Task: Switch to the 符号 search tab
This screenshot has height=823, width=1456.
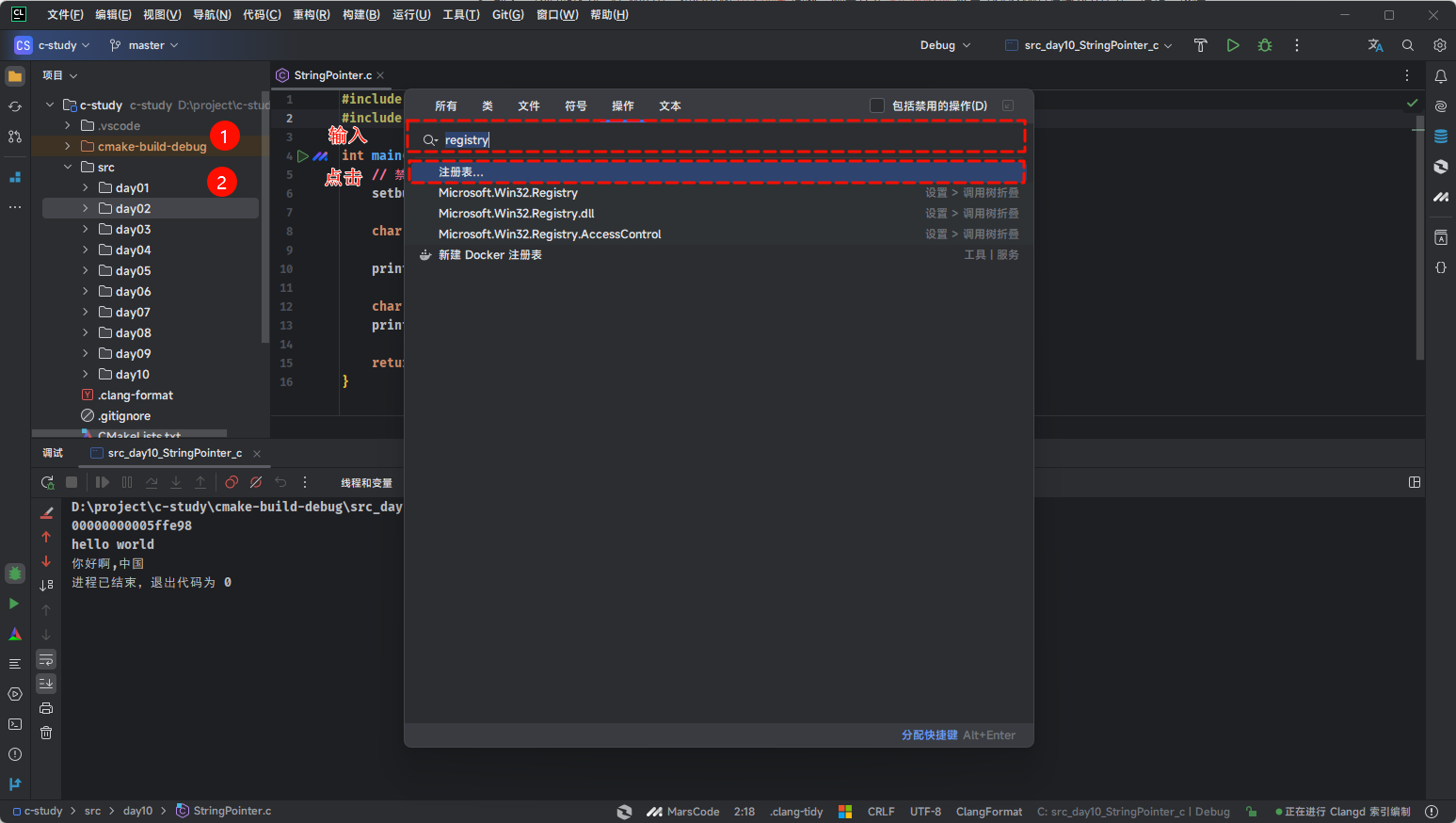Action: [575, 106]
